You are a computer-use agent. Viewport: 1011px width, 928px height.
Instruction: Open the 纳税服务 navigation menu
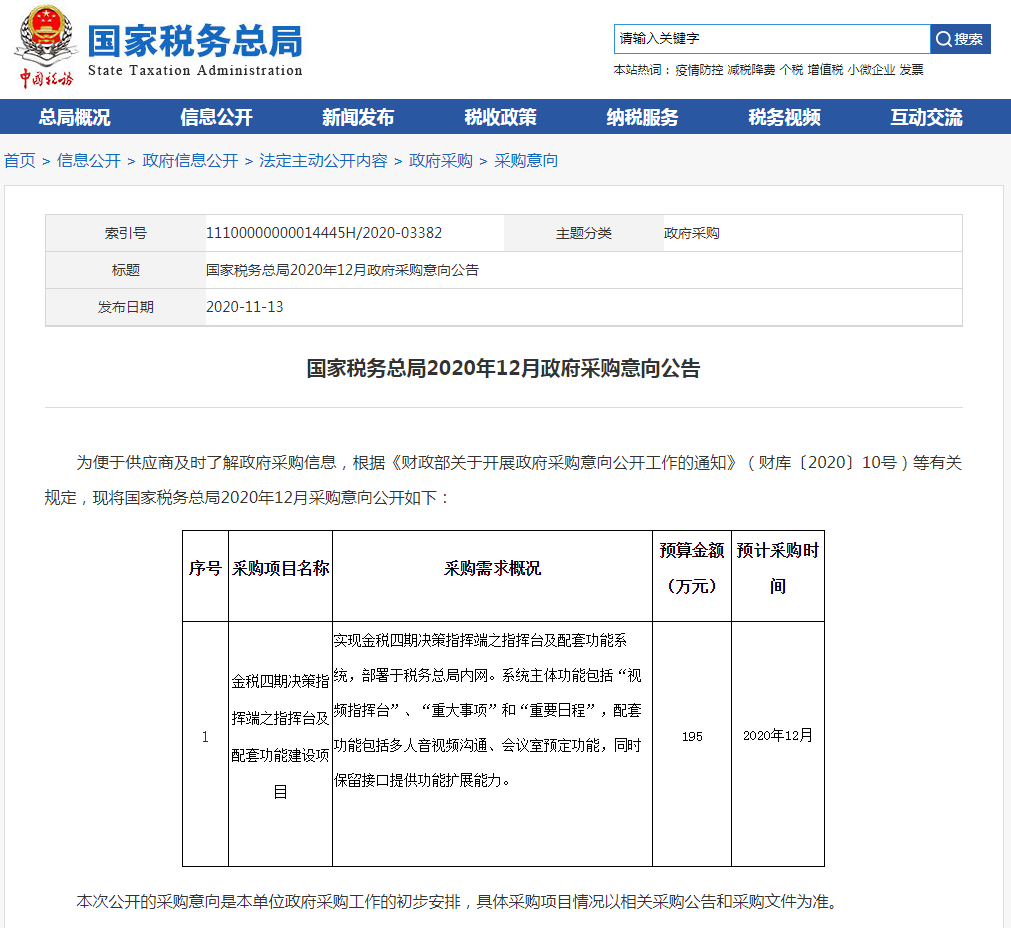coord(642,117)
